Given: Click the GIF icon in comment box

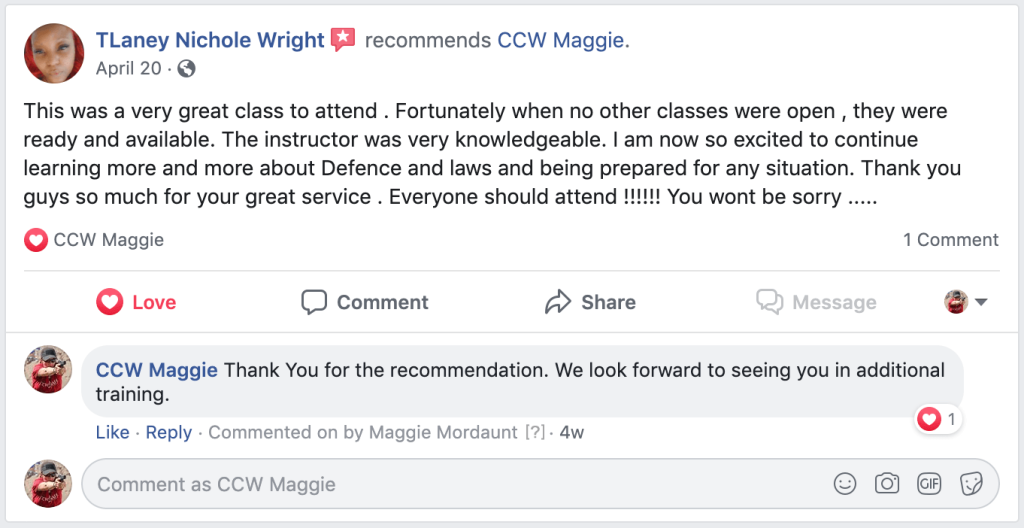Looking at the screenshot, I should coord(929,484).
